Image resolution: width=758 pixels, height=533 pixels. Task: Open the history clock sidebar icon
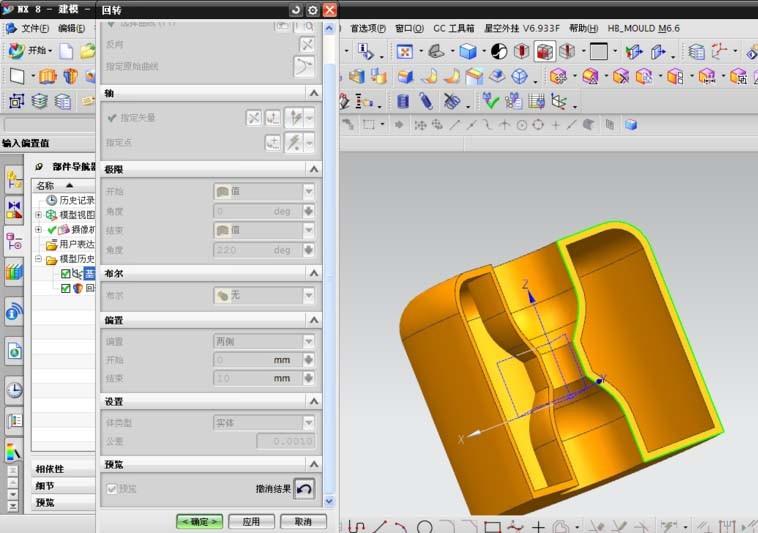point(14,390)
